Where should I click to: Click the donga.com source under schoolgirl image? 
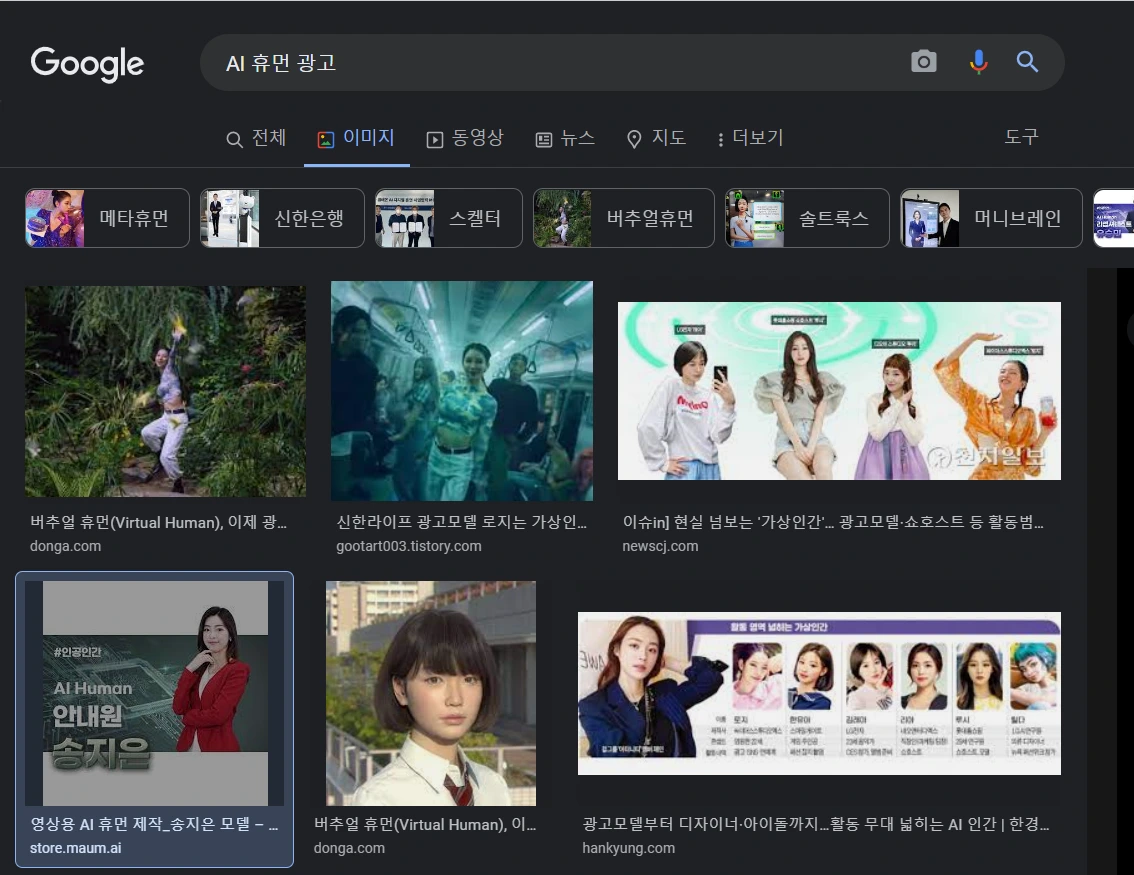point(349,848)
